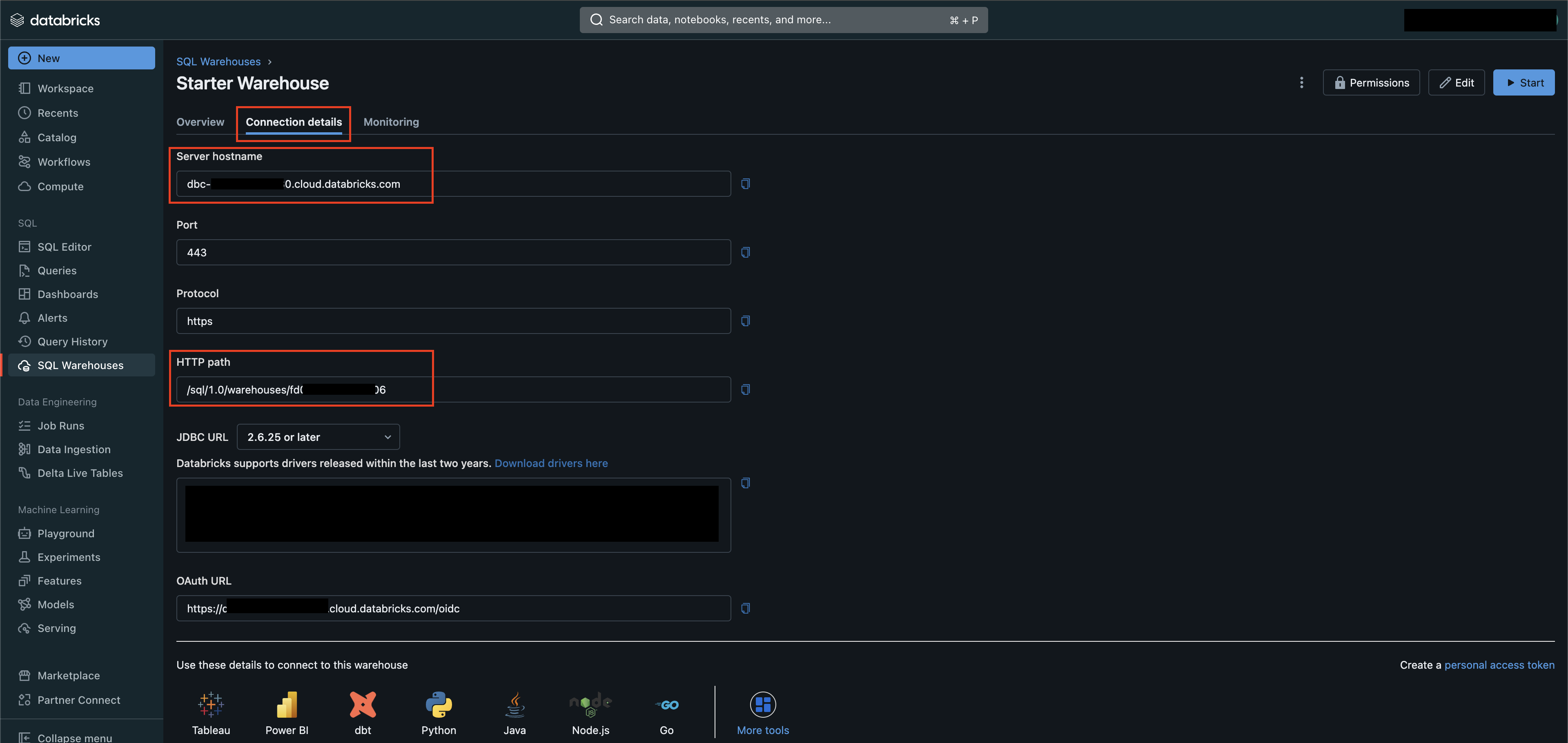This screenshot has width=1568, height=743.
Task: Copy the HTTP path value
Action: (x=745, y=389)
